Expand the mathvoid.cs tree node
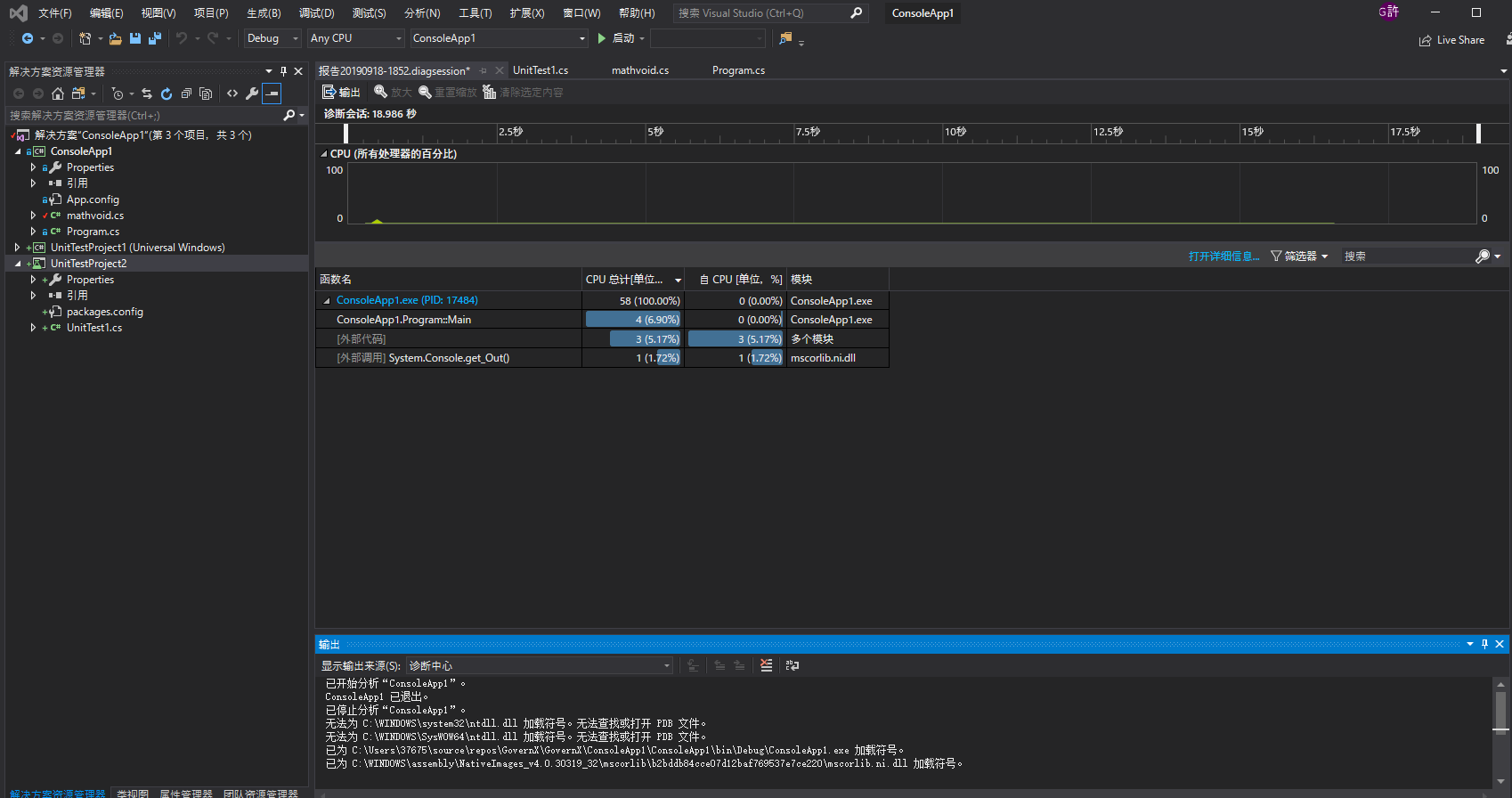The width and height of the screenshot is (1512, 798). pyautogui.click(x=34, y=216)
